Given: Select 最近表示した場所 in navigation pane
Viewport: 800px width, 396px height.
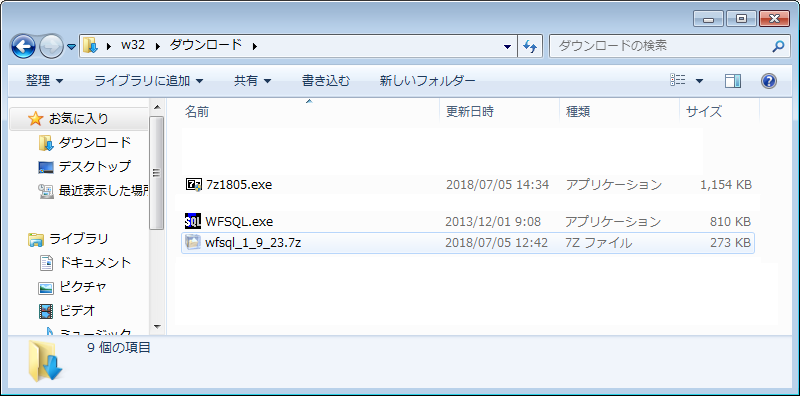Looking at the screenshot, I should 103,191.
